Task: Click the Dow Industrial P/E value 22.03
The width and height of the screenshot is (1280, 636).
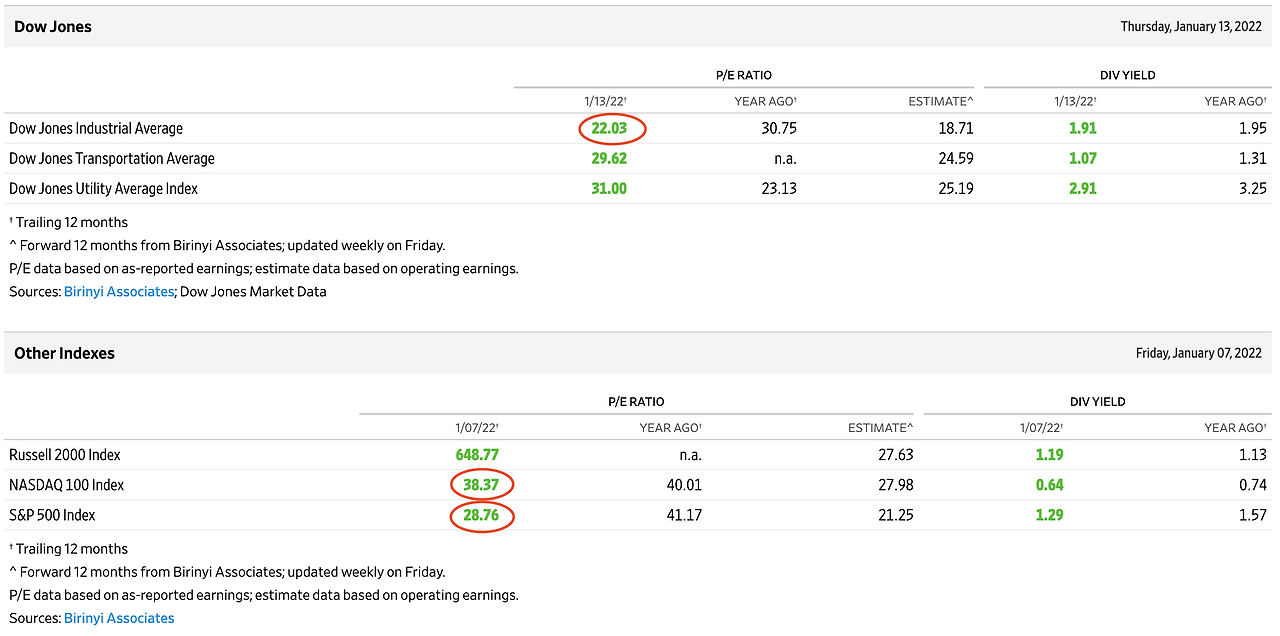Action: (x=609, y=128)
